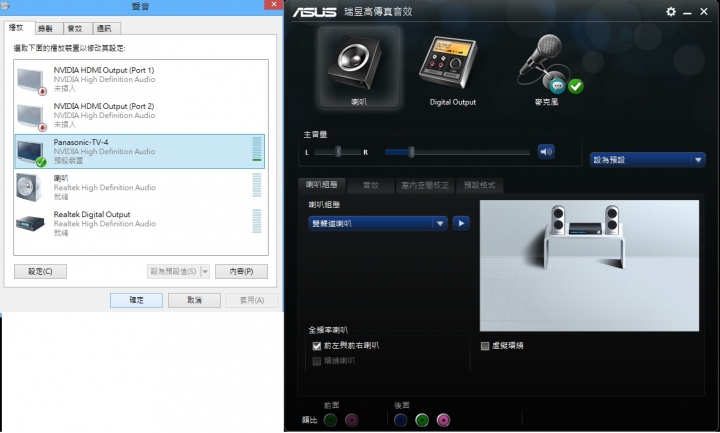Select the Digital Output device icon
720x433 pixels.
448,64
